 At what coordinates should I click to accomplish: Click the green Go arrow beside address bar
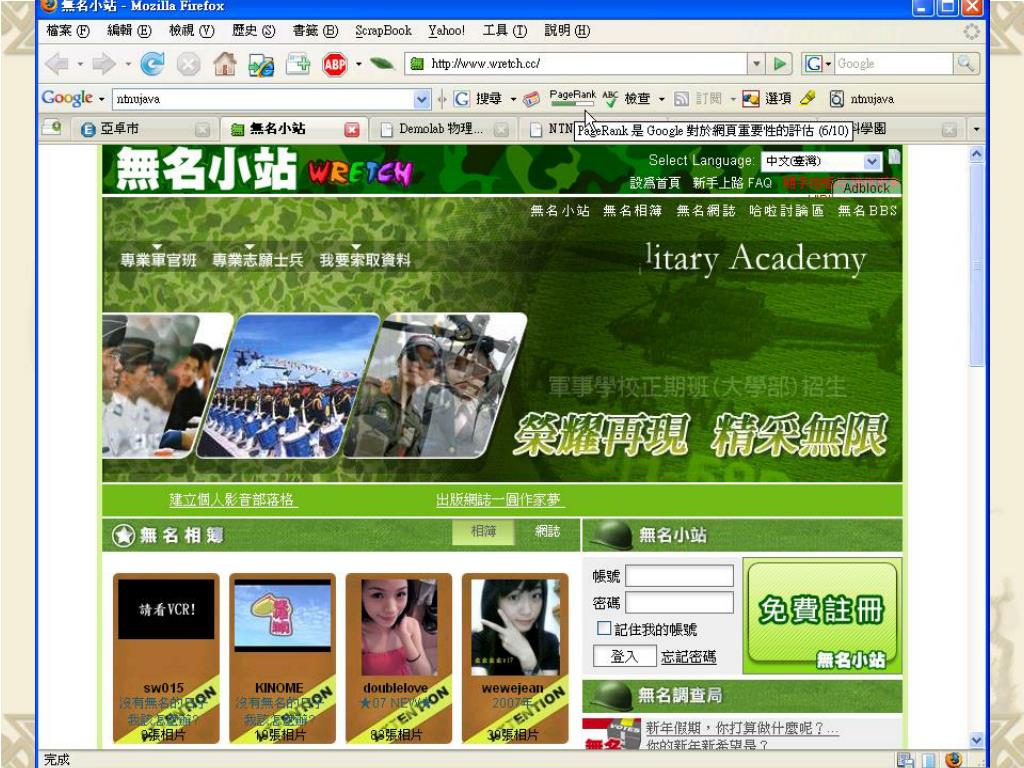[779, 63]
